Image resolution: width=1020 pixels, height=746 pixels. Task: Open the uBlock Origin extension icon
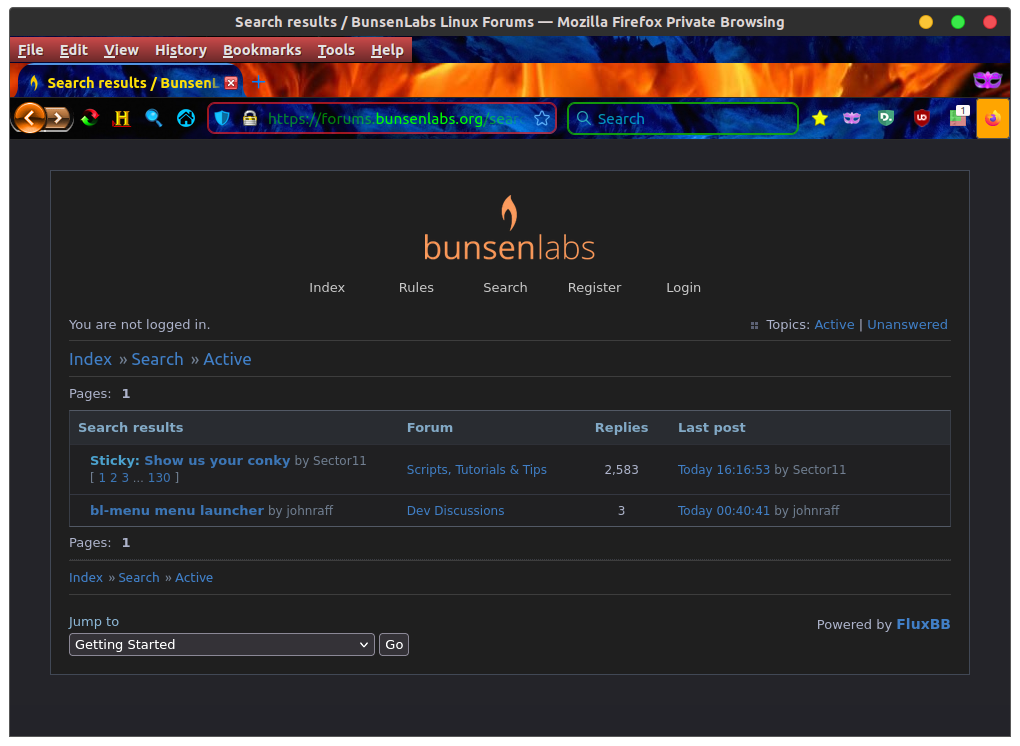coord(921,118)
